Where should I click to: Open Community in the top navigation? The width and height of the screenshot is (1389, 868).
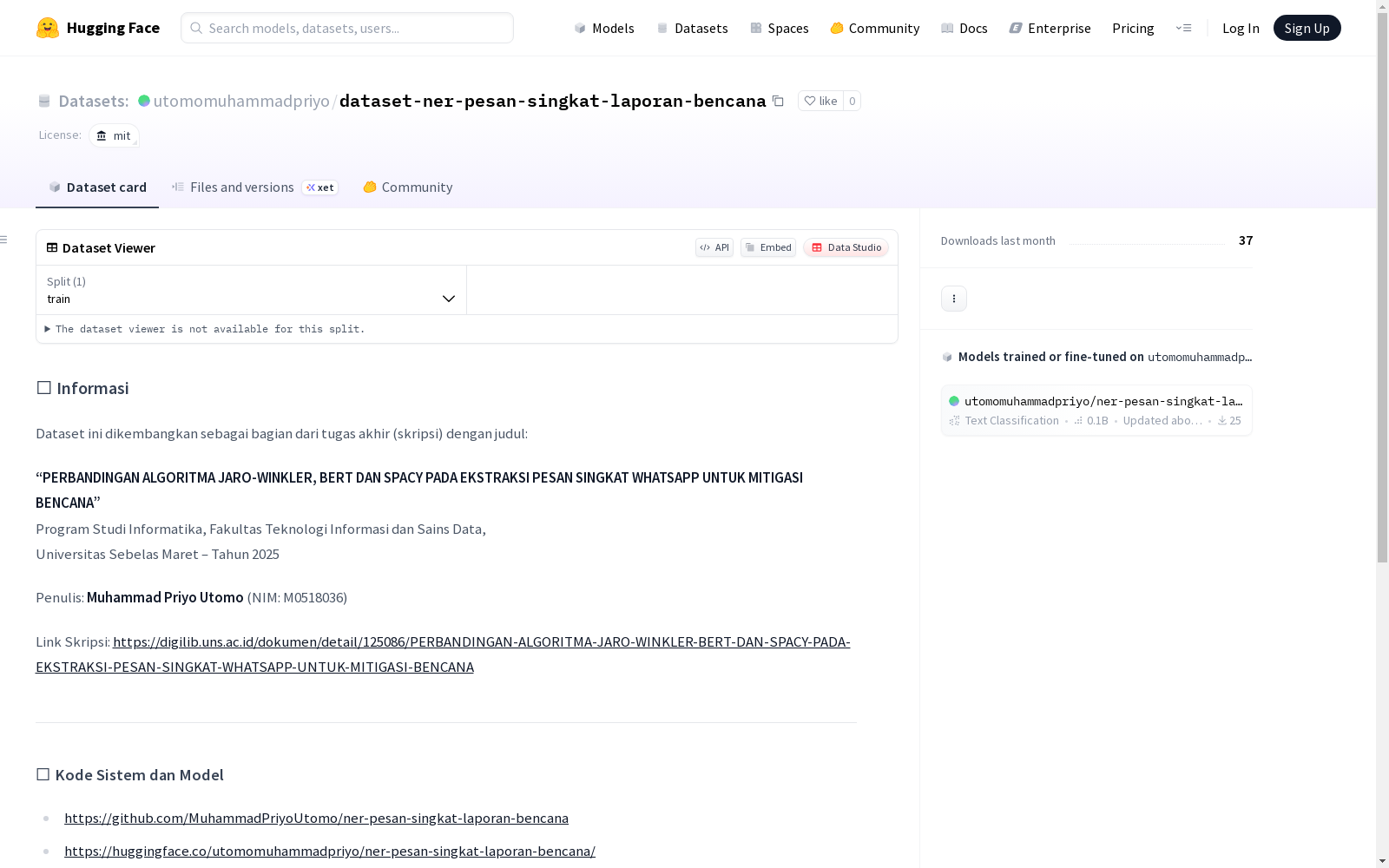pyautogui.click(x=875, y=28)
